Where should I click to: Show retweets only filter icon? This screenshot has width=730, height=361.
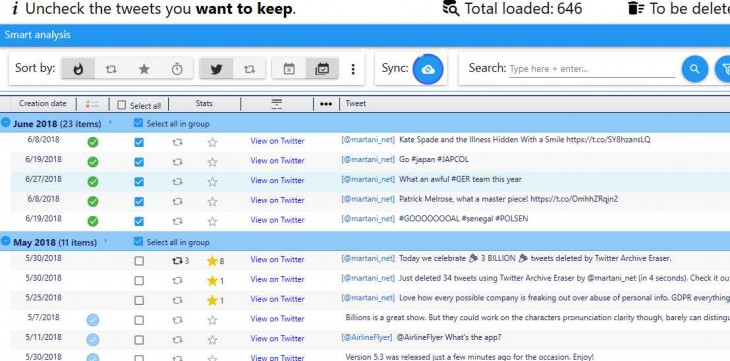(249, 69)
